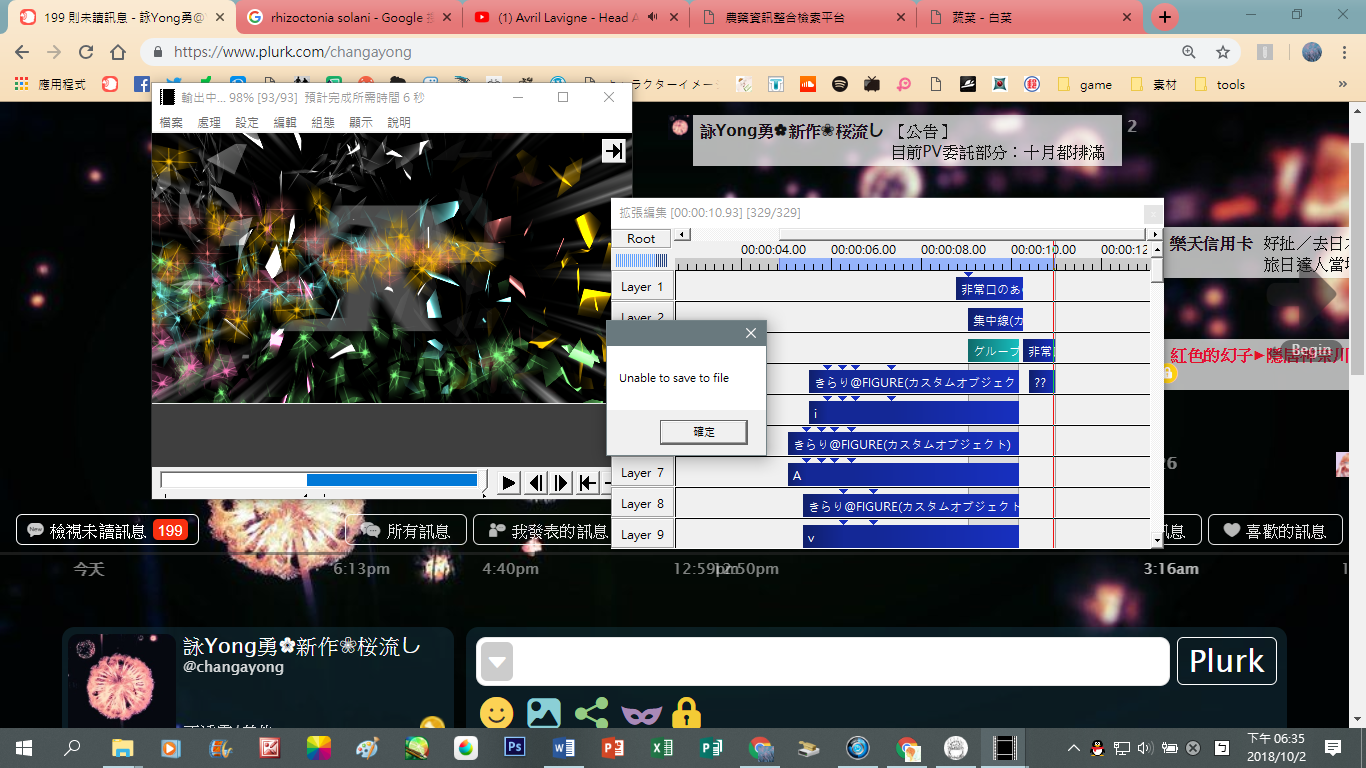
Task: Click the AviUtl frame seek bar
Action: (x=320, y=480)
